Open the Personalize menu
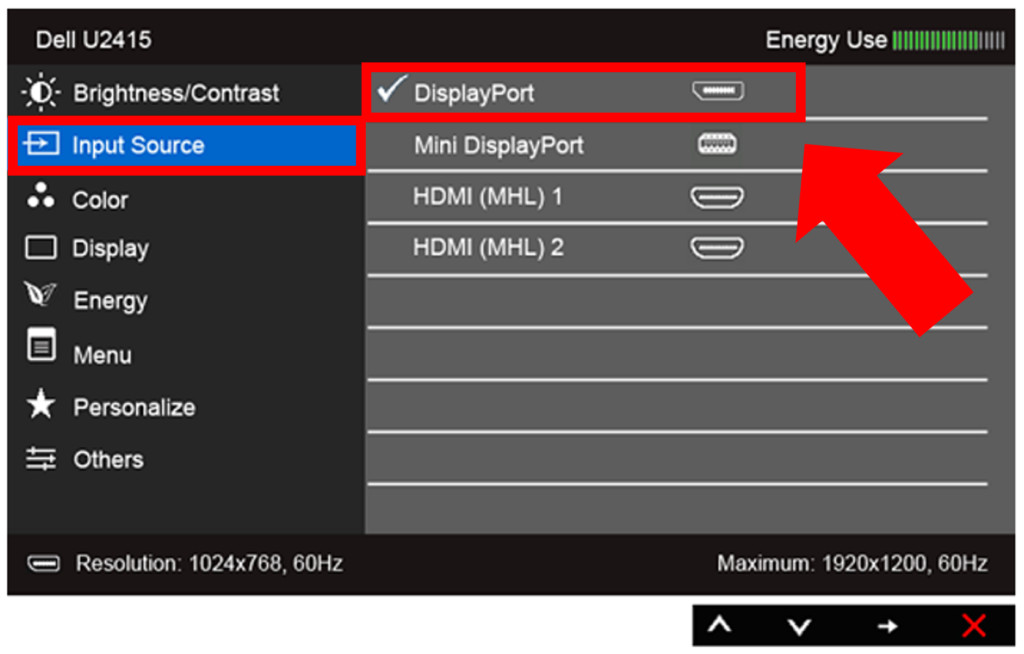The image size is (1024, 654). 186,406
